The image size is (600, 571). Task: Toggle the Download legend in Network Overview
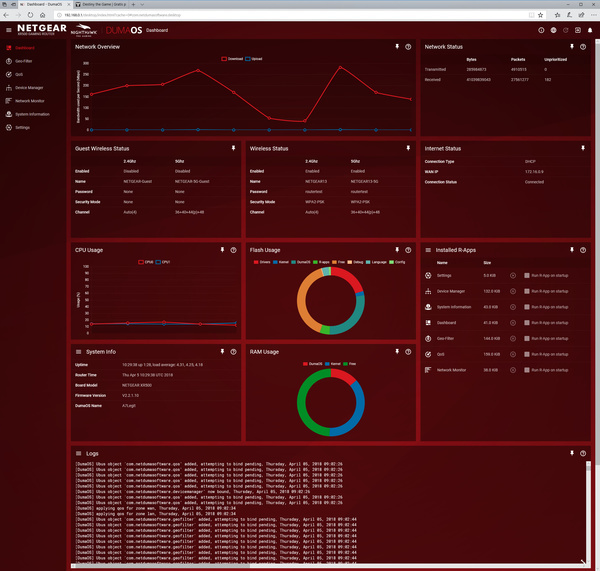coord(232,59)
